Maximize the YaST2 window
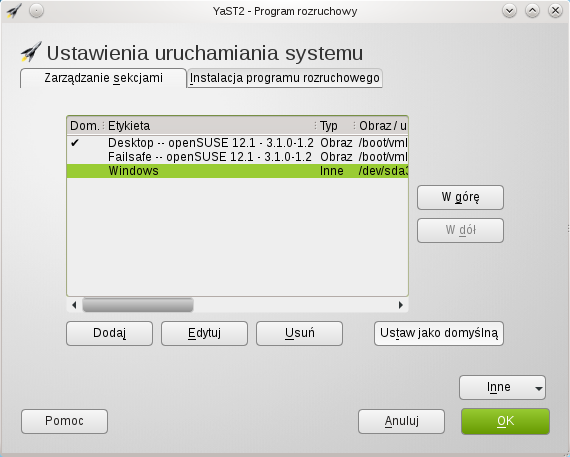This screenshot has width=570, height=457. (532, 11)
